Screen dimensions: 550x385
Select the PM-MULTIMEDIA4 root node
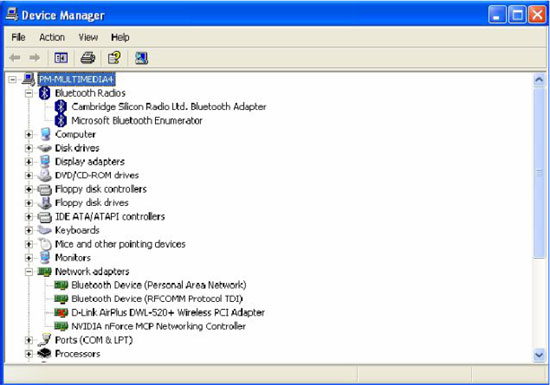point(76,80)
